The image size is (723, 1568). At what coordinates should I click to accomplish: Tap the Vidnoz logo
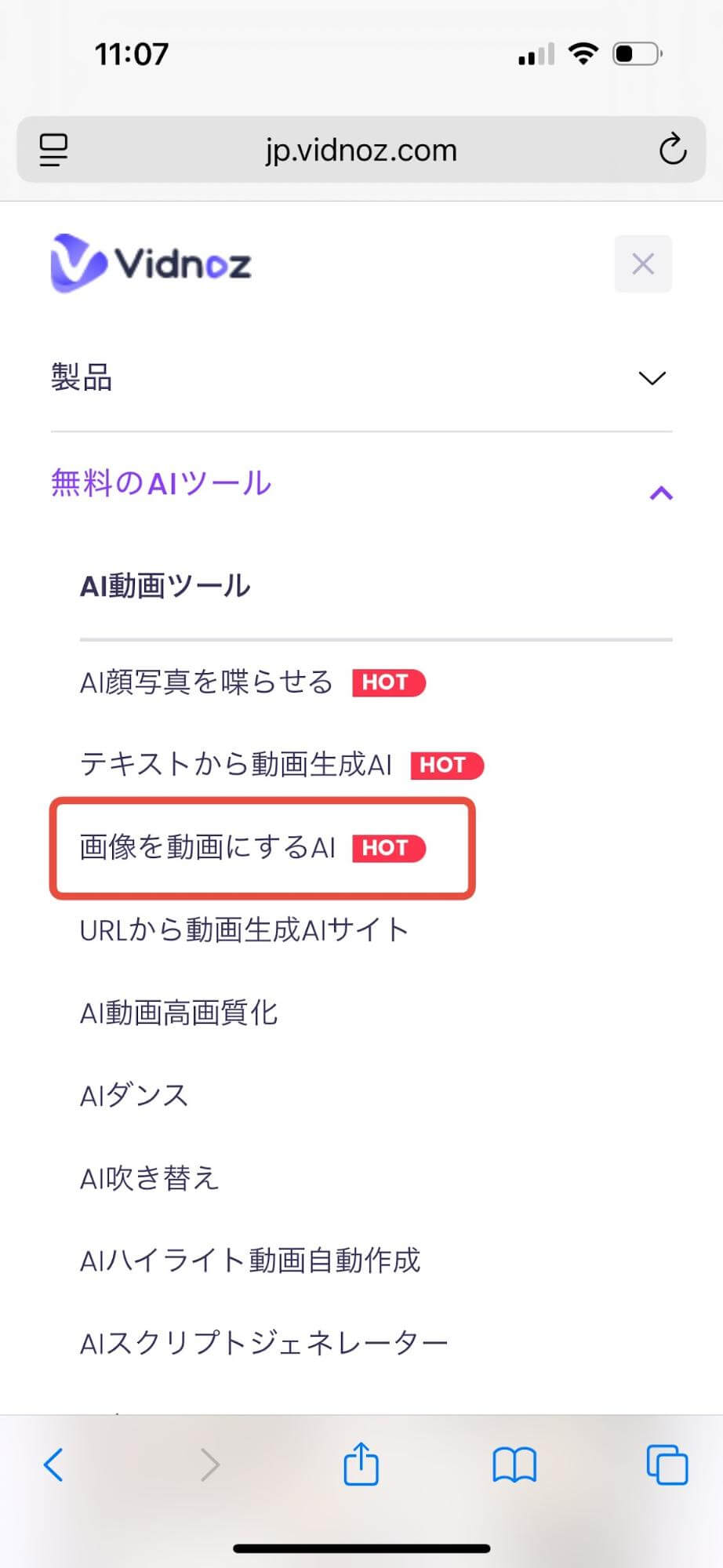click(151, 264)
